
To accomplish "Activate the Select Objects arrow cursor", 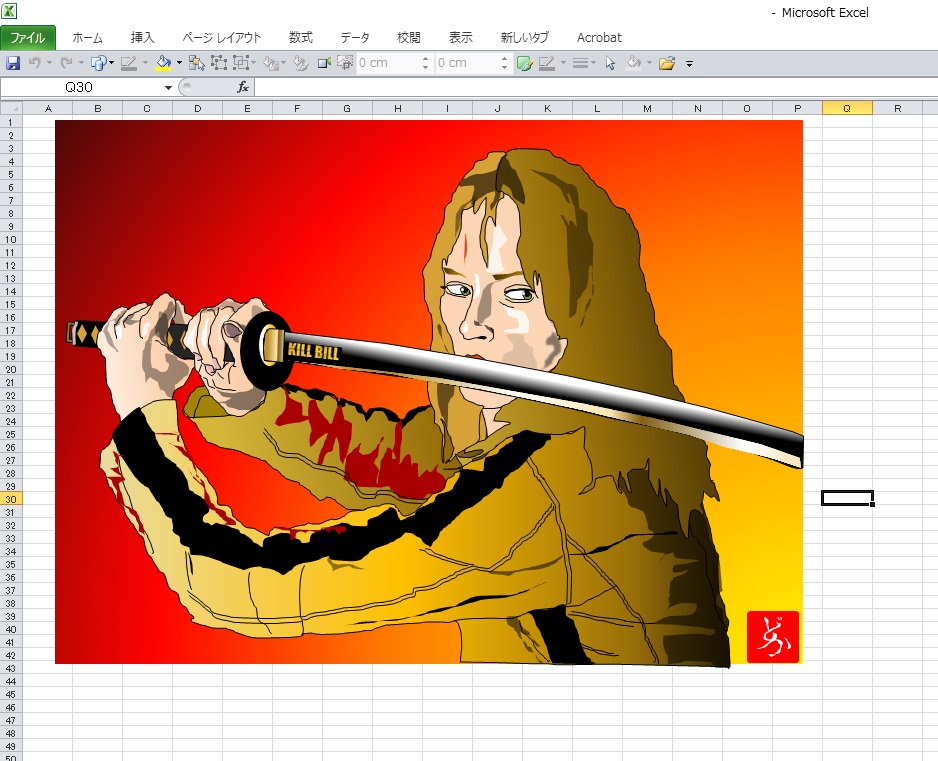I will coord(610,63).
